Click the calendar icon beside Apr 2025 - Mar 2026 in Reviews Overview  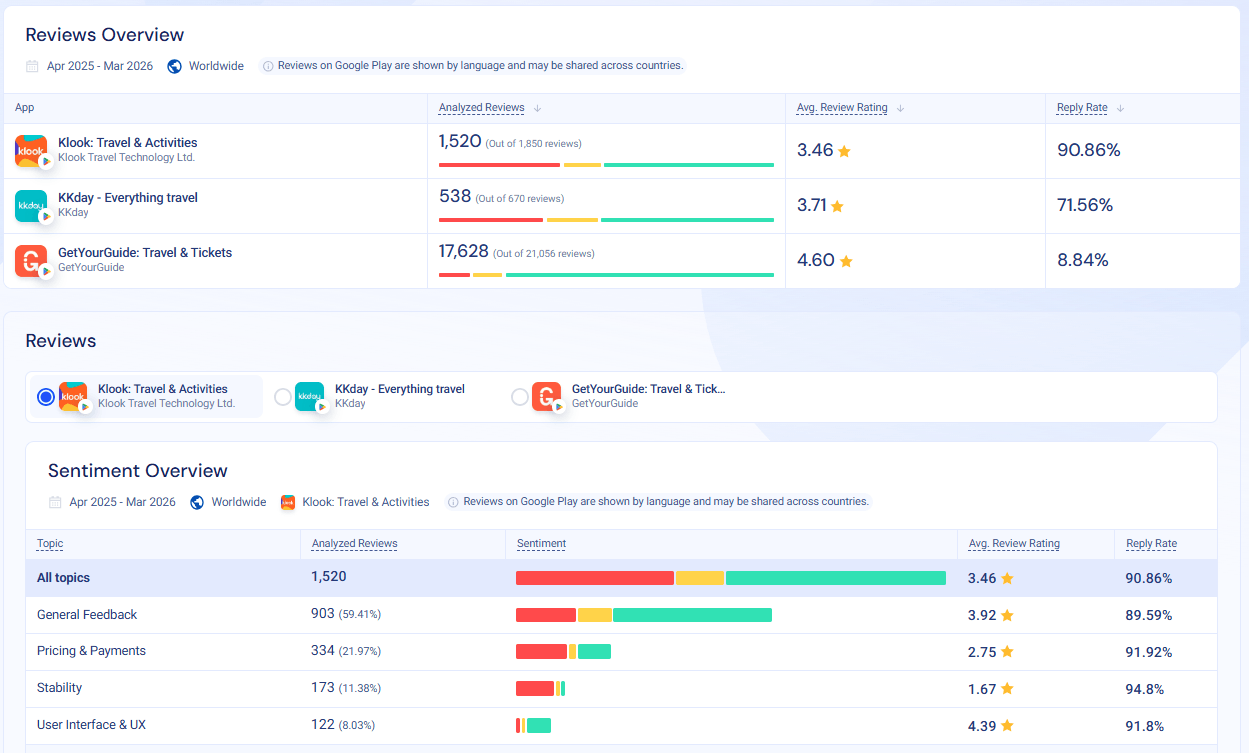tap(32, 66)
